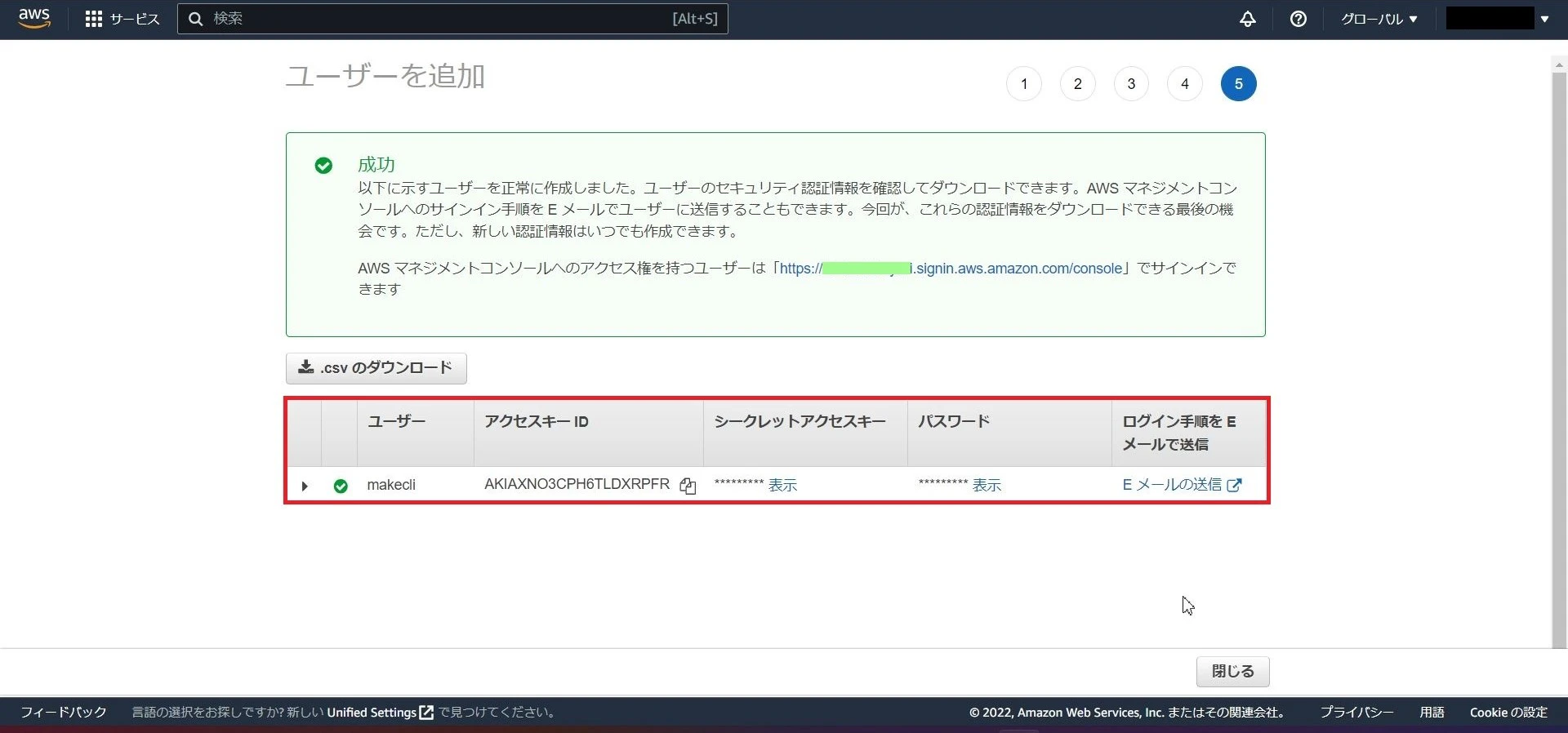
Task: Click scrollbar up arrow
Action: pos(1559,64)
